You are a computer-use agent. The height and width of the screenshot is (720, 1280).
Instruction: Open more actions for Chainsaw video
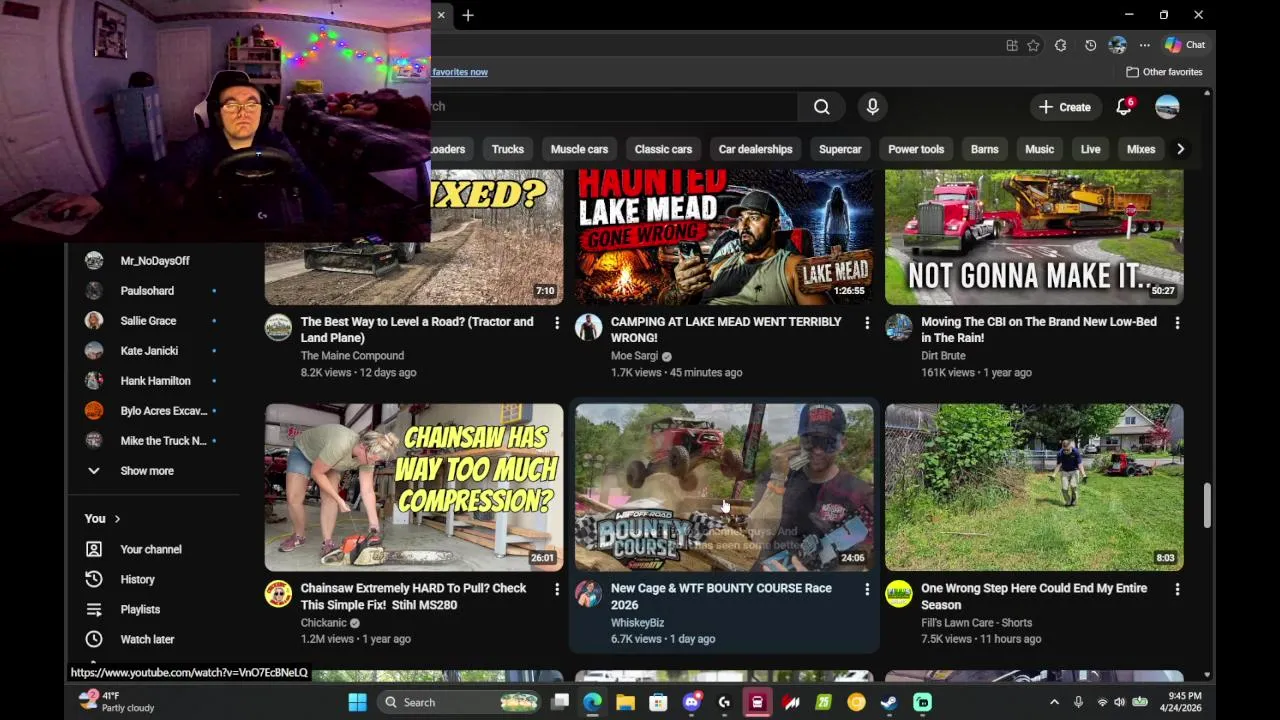click(x=557, y=590)
